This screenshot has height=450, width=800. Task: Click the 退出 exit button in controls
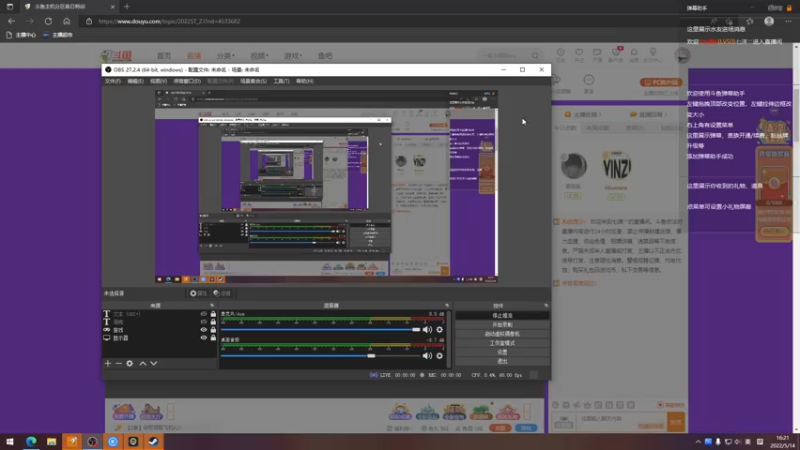pos(502,361)
